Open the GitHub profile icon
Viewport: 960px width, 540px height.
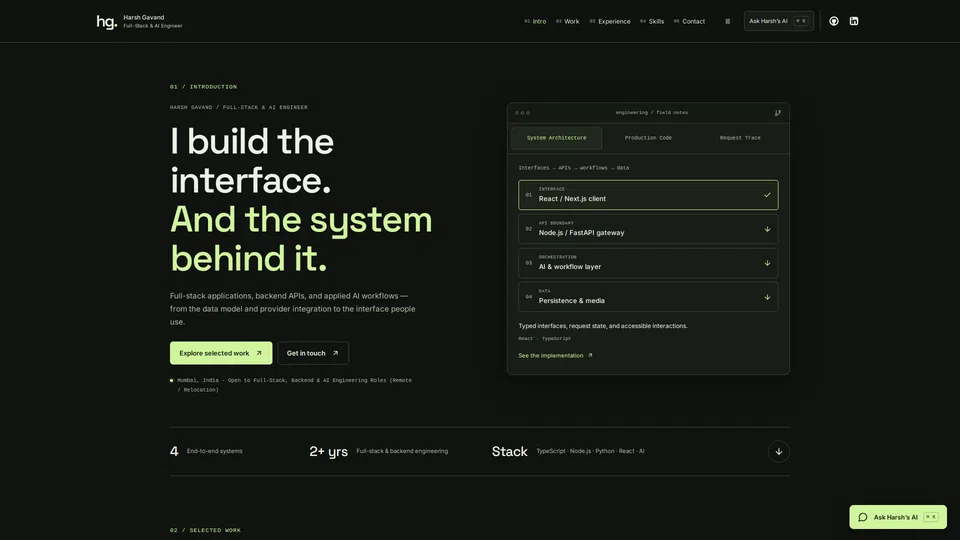point(833,21)
